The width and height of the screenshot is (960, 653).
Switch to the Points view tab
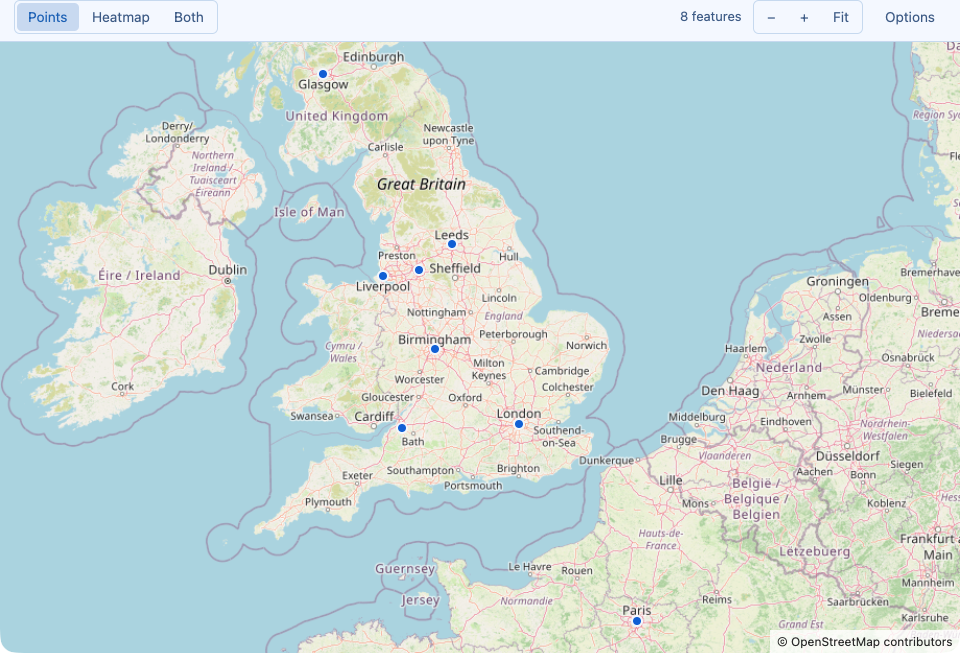pyautogui.click(x=48, y=17)
